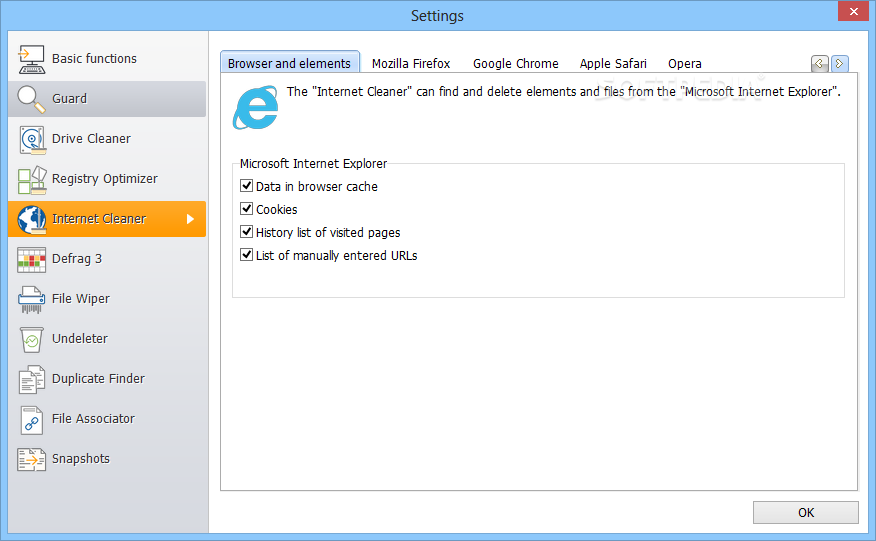Click the File Wiper shredder icon
This screenshot has width=876, height=541.
(x=31, y=300)
